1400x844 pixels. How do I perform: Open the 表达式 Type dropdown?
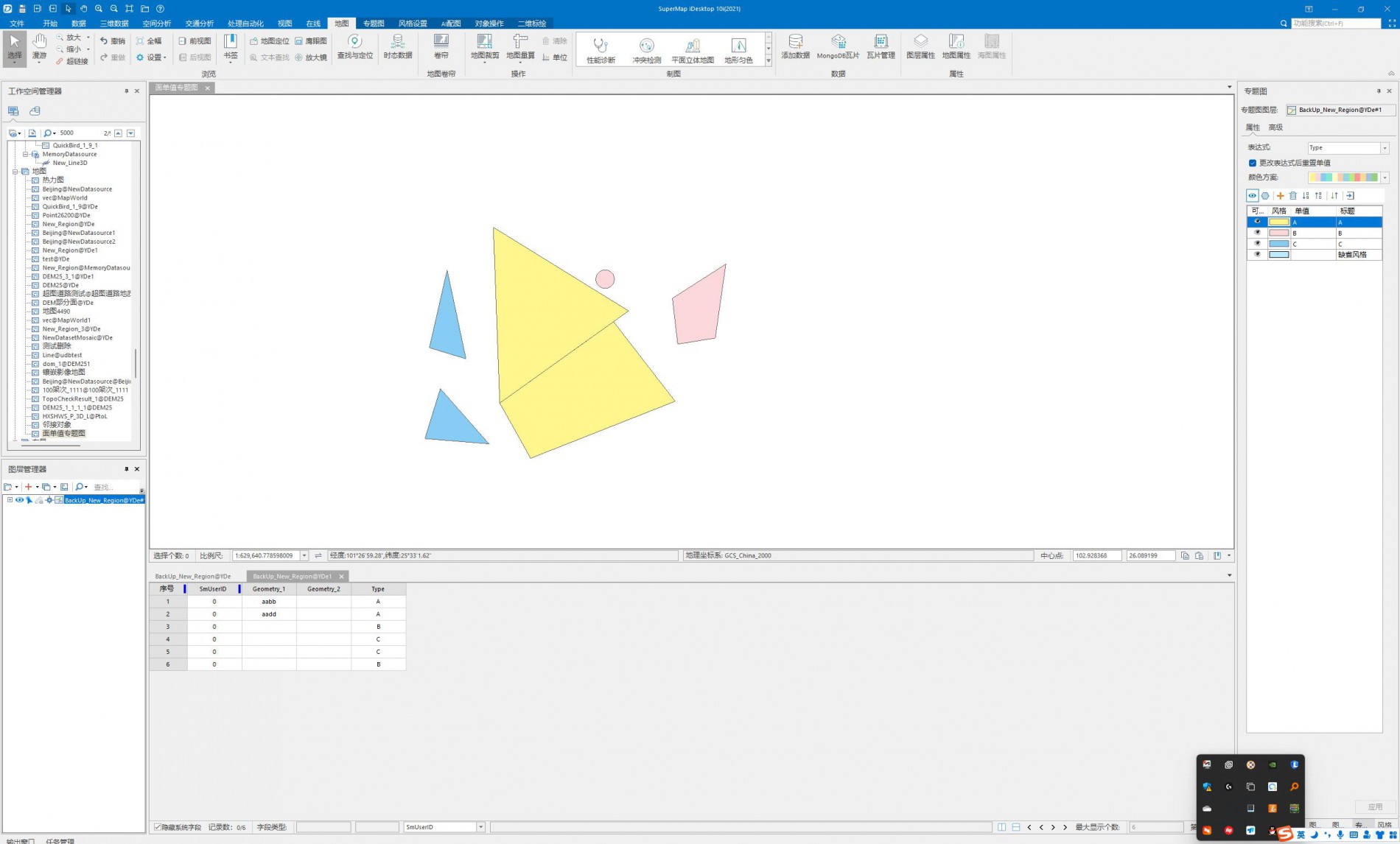click(1385, 148)
